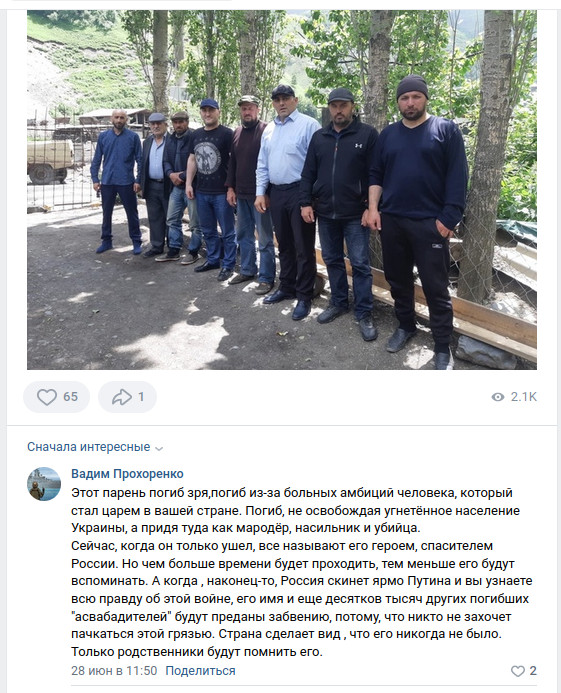Image resolution: width=561 pixels, height=693 pixels.
Task: Open the group photo of eight men
Action: (282, 190)
